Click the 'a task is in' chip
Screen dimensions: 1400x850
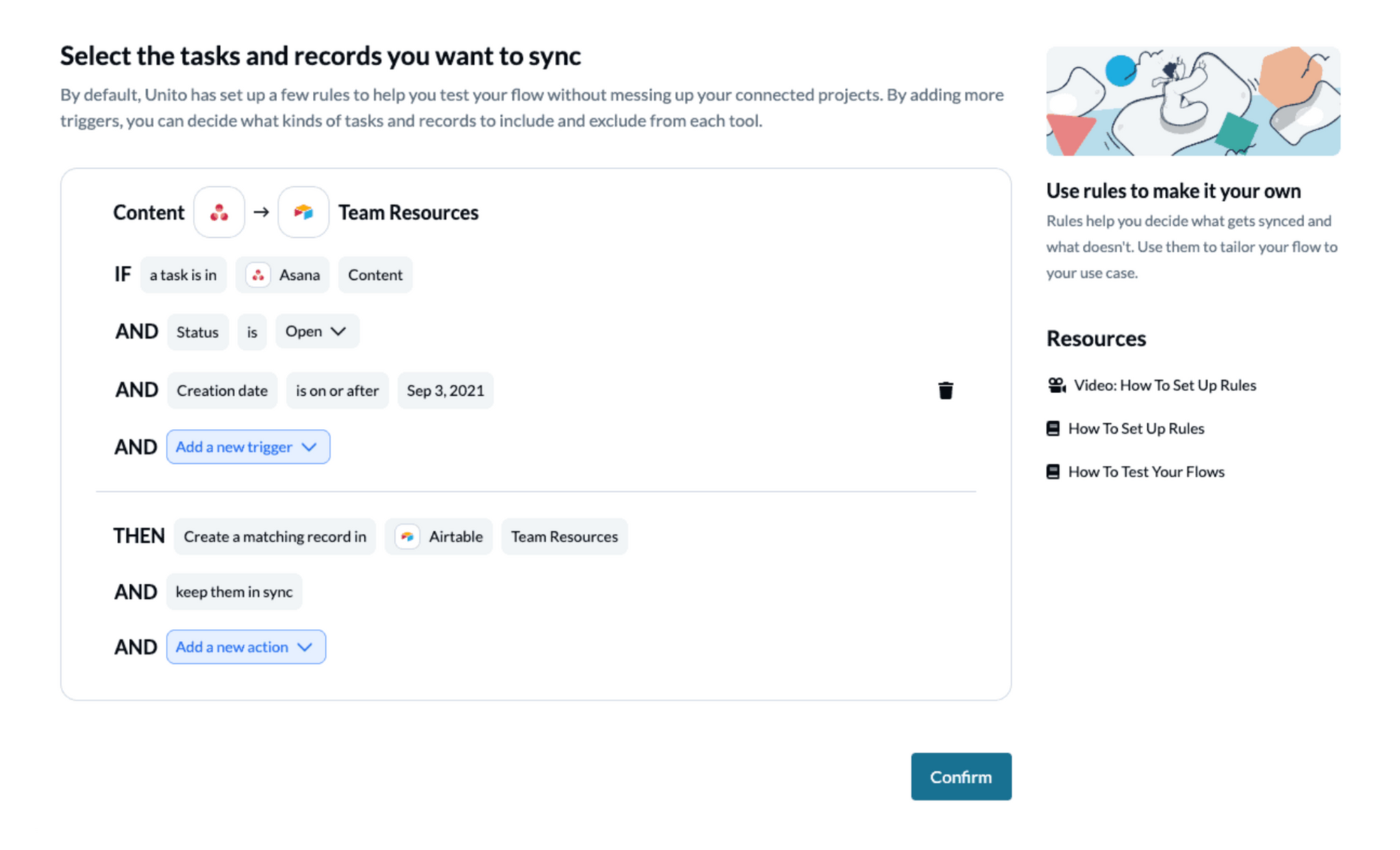point(183,275)
